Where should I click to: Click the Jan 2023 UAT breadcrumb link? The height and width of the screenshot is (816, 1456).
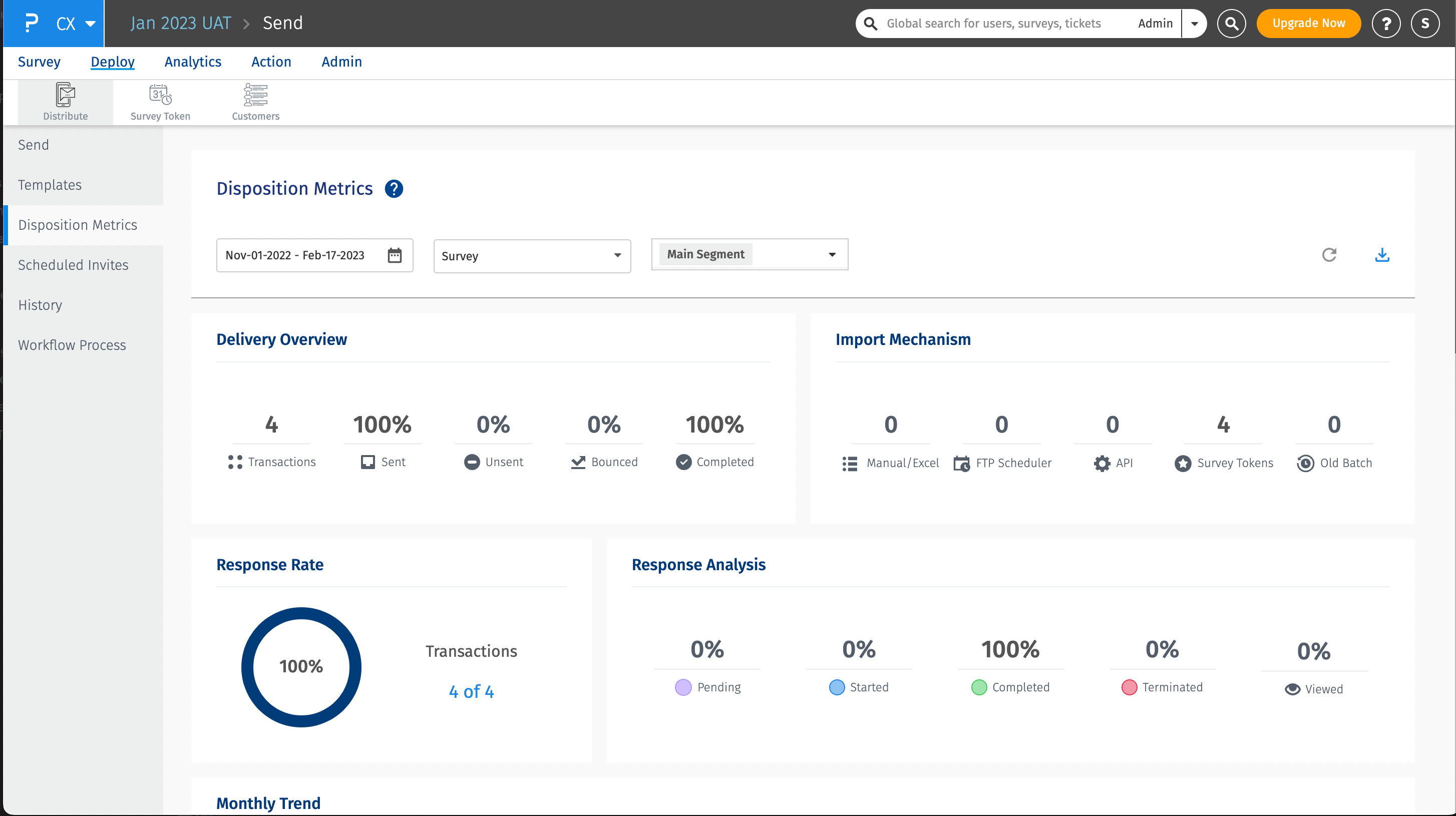tap(181, 23)
